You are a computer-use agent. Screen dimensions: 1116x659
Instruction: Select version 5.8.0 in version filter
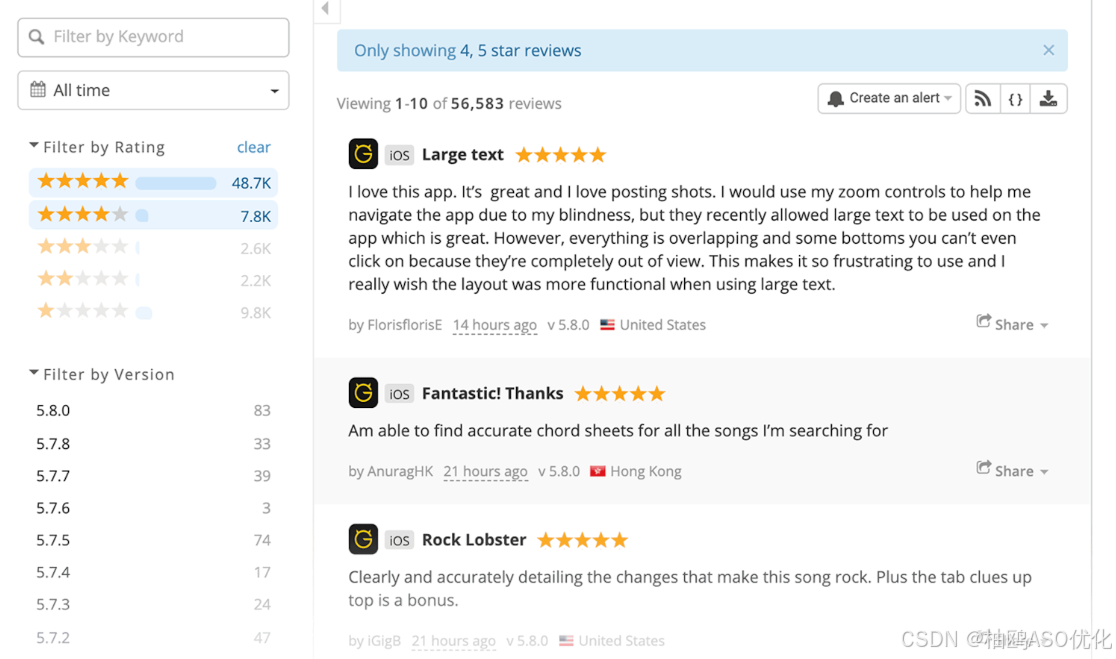pyautogui.click(x=153, y=411)
